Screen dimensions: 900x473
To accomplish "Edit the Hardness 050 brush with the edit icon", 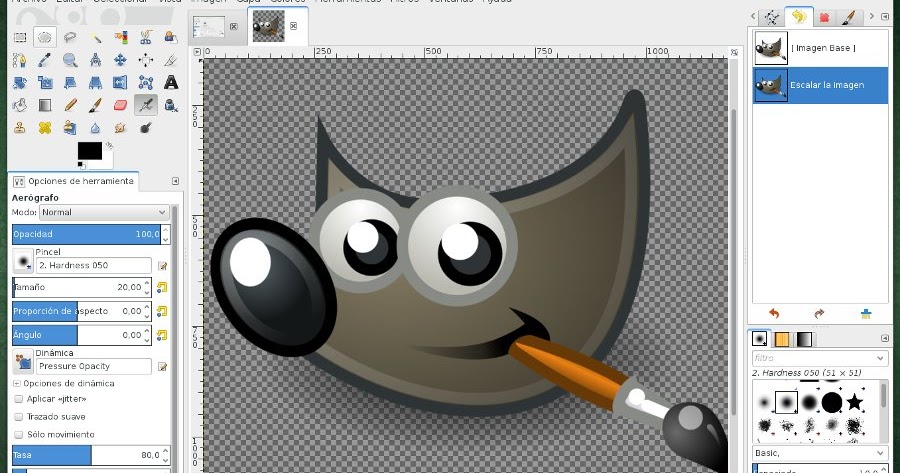I will pyautogui.click(x=162, y=266).
